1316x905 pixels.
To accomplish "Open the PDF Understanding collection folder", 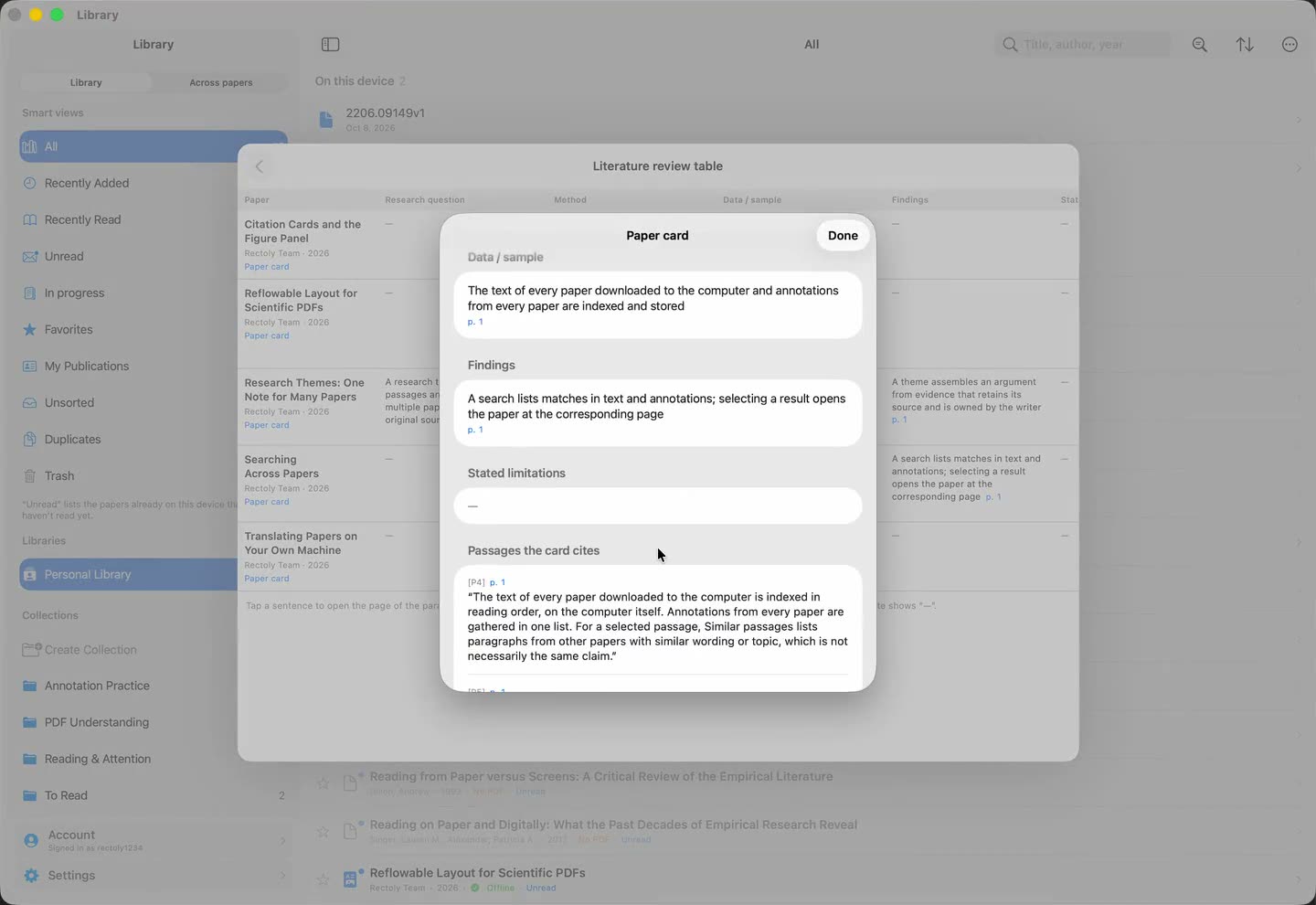I will pos(154,722).
